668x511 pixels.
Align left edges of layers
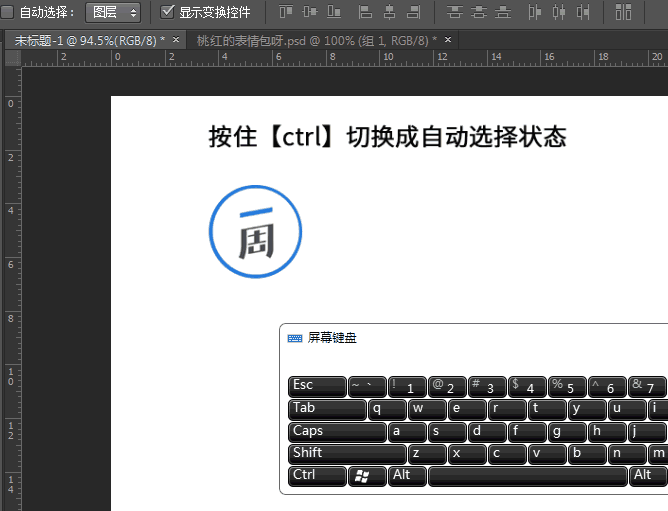pyautogui.click(x=365, y=12)
